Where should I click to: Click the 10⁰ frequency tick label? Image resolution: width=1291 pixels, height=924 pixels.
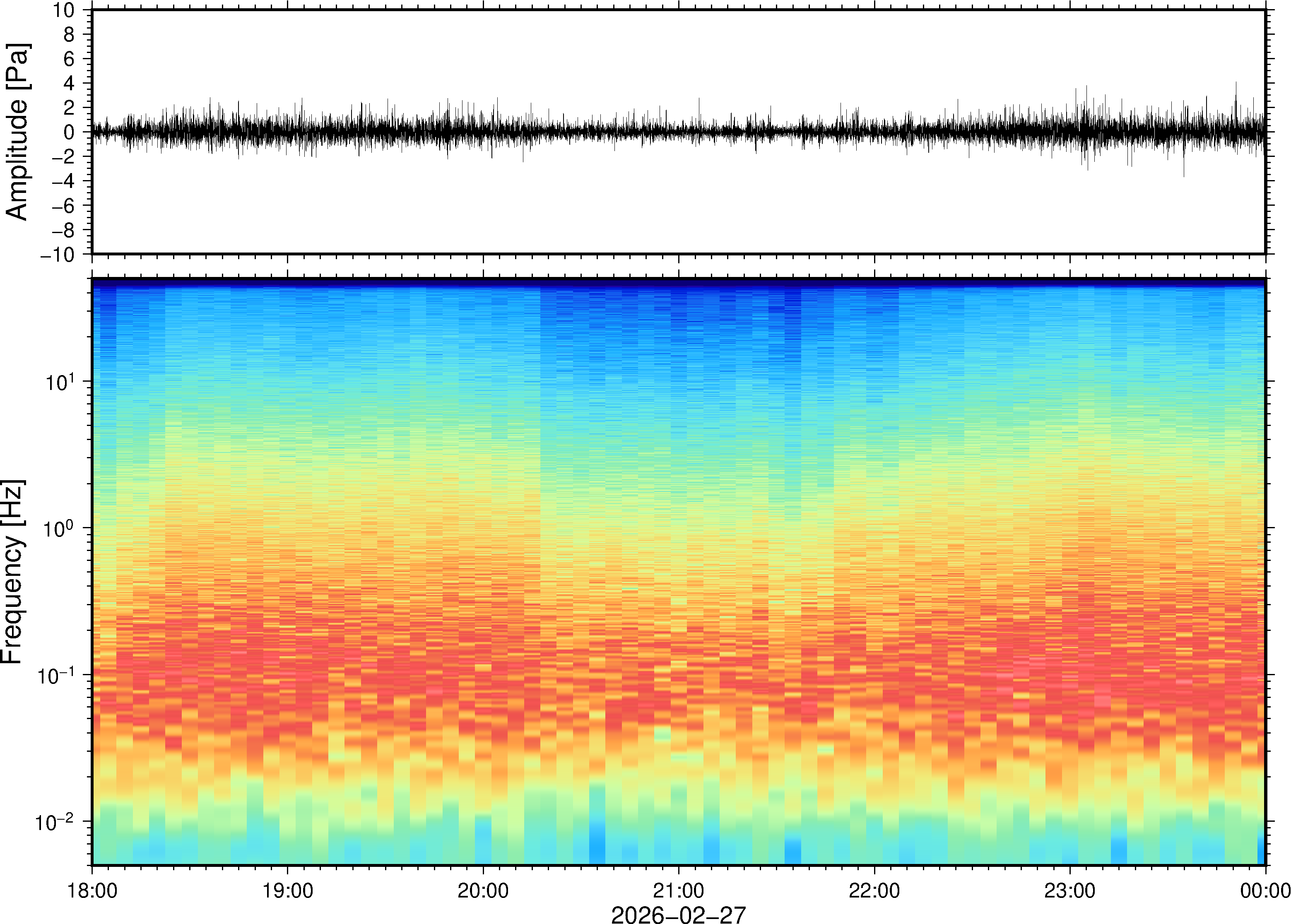pyautogui.click(x=59, y=529)
